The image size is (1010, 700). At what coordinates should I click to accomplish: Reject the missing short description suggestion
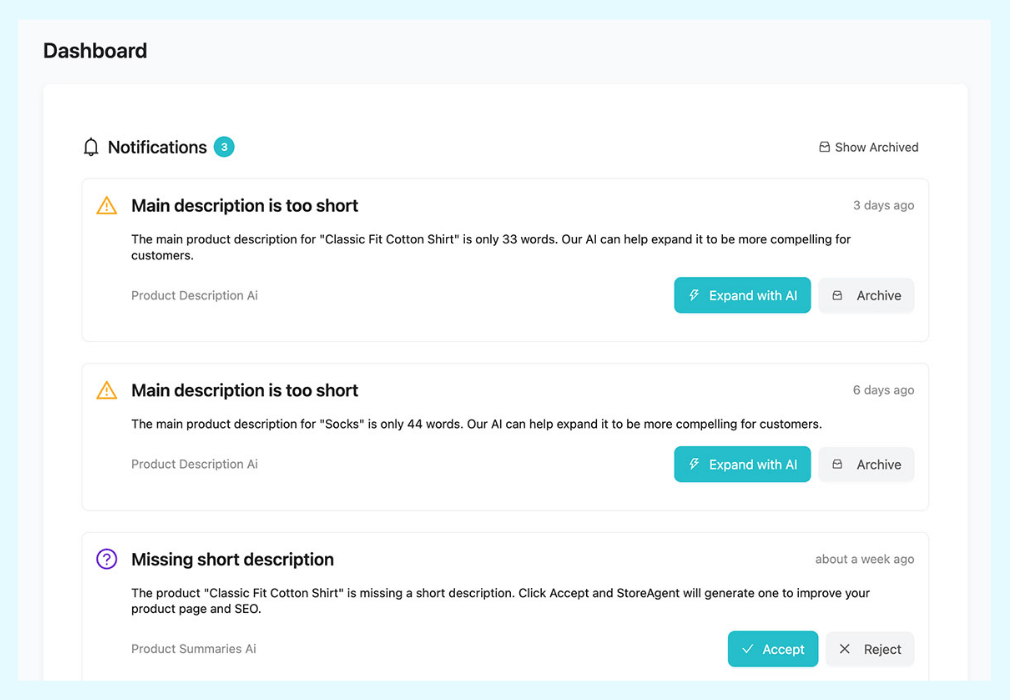tap(870, 649)
